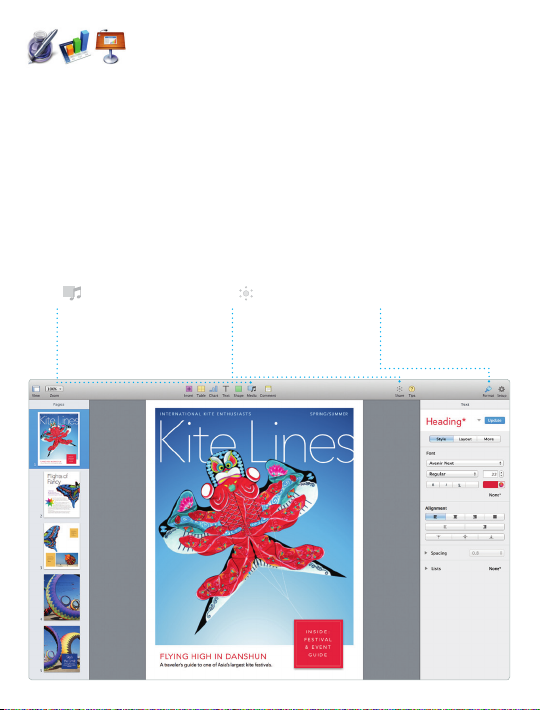Open the Avenir Next font dropdown

coord(464,463)
